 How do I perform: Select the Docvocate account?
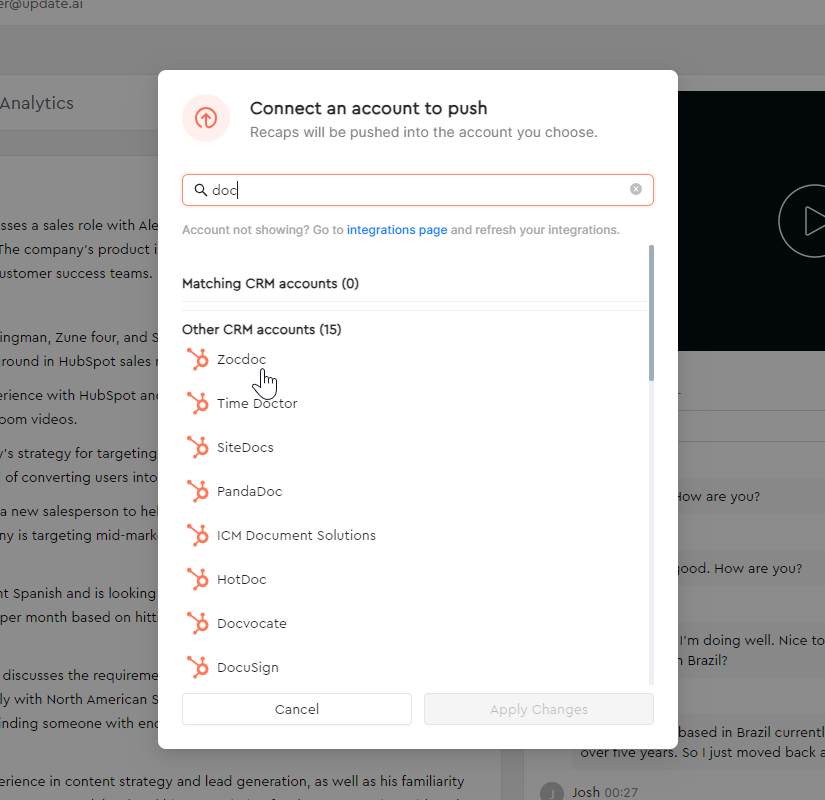[251, 624]
